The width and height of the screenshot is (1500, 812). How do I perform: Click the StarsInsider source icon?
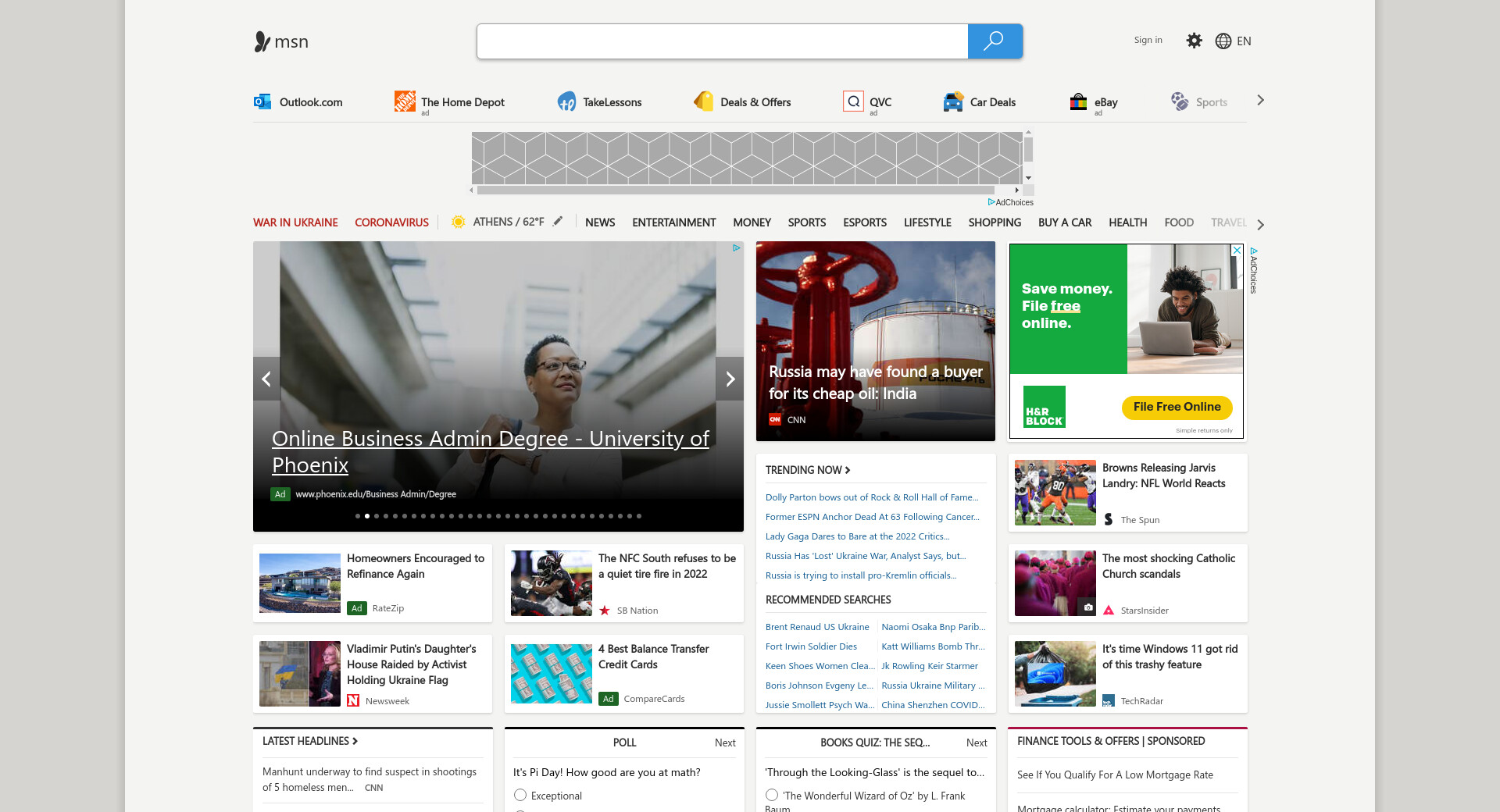click(x=1109, y=610)
